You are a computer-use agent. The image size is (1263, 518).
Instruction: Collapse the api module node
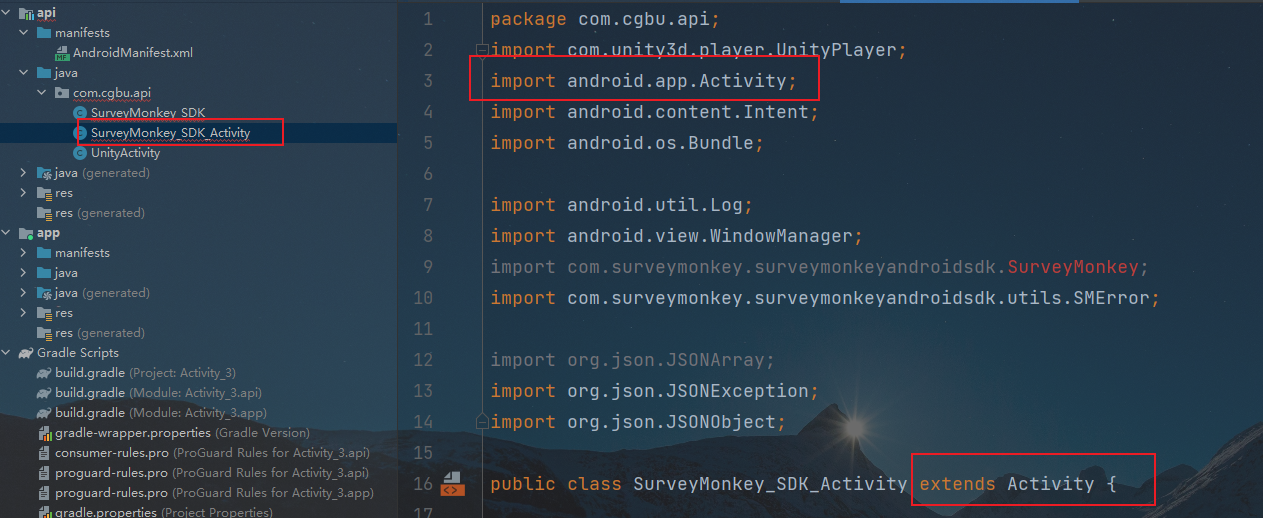point(7,13)
